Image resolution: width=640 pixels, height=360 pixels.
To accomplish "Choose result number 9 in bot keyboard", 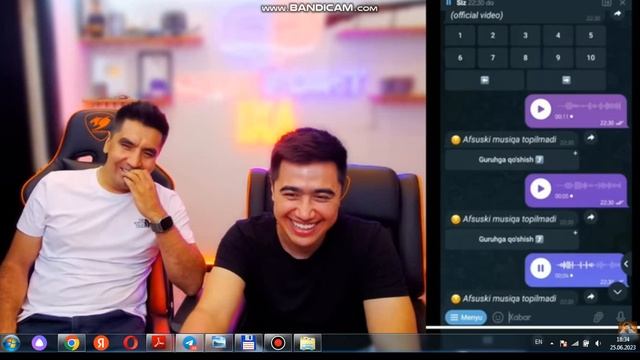I will 558,58.
